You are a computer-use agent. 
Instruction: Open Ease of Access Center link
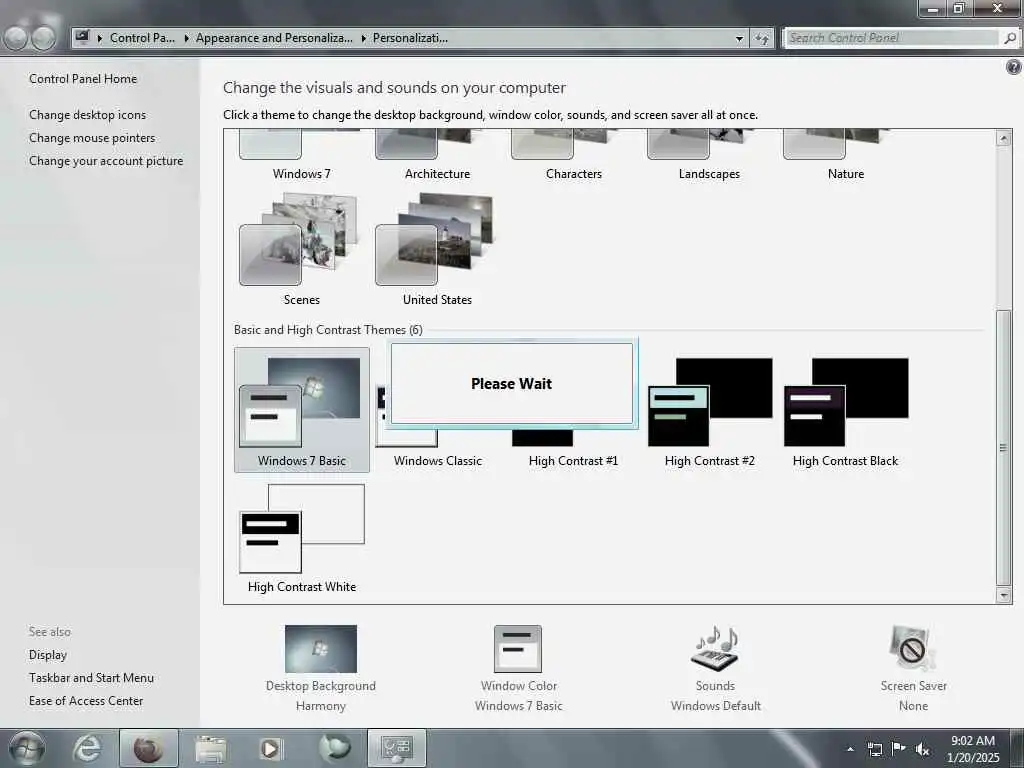point(86,701)
